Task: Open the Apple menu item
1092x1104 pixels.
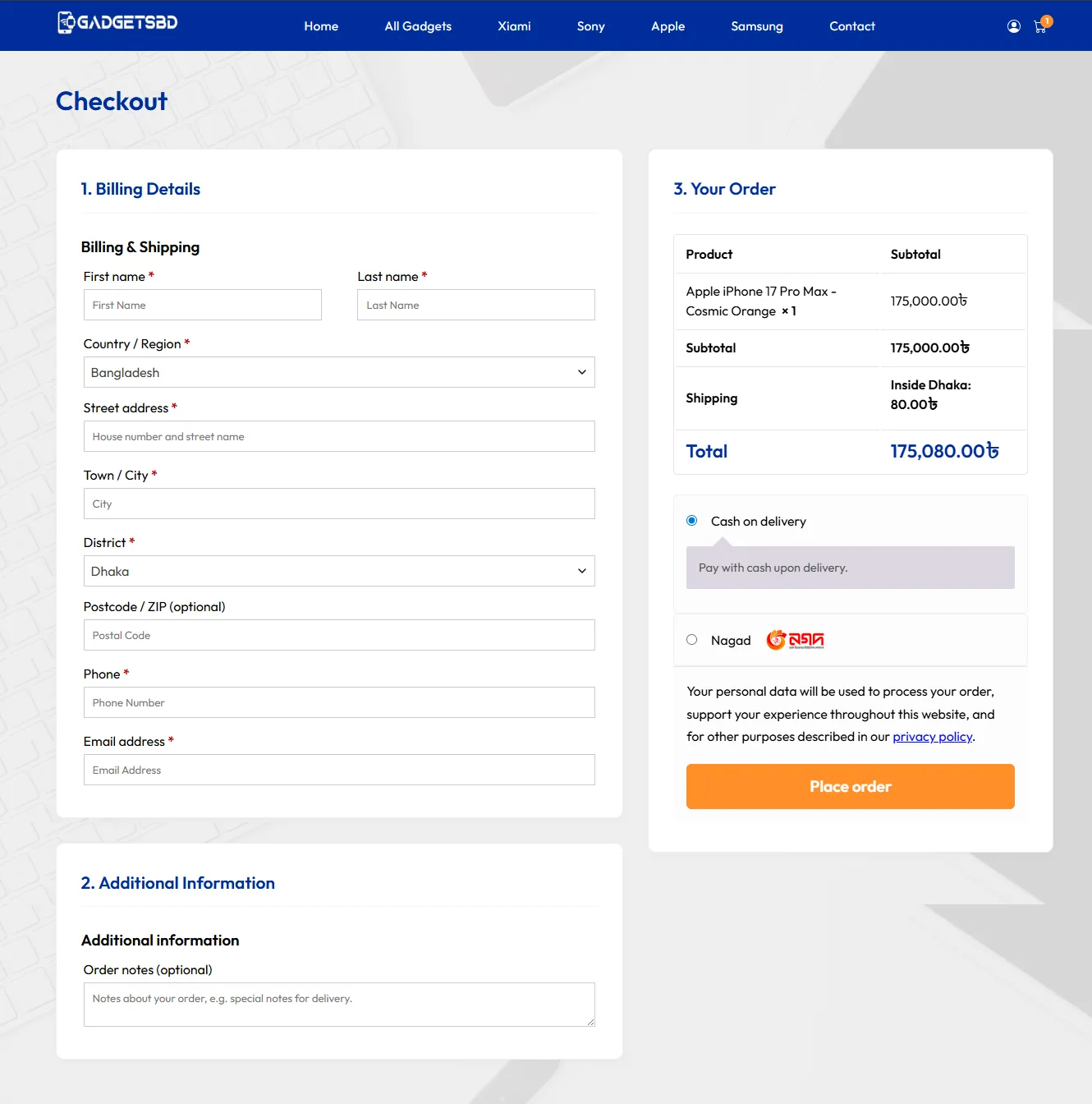Action: pyautogui.click(x=668, y=26)
